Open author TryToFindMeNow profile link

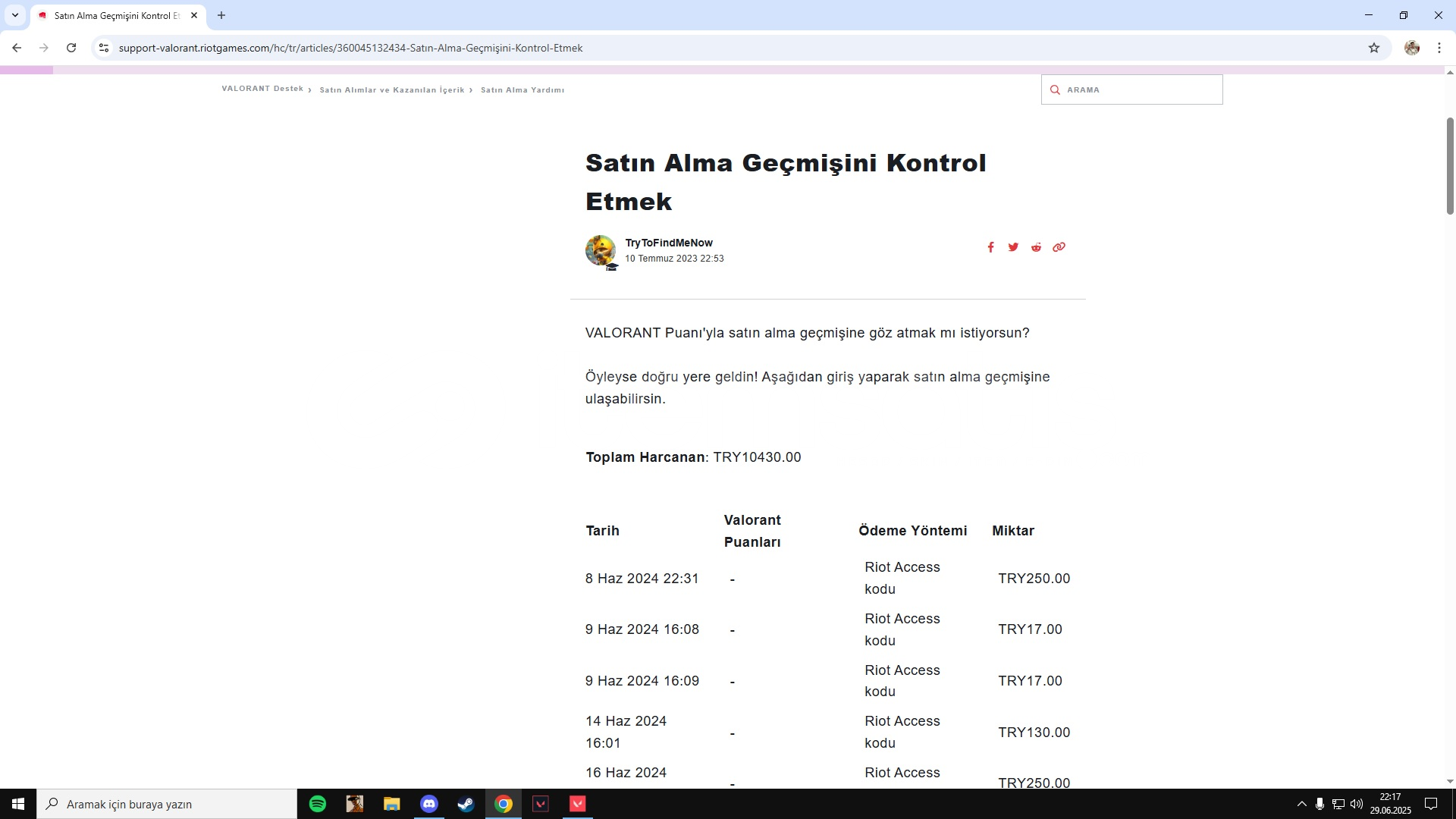[669, 243]
